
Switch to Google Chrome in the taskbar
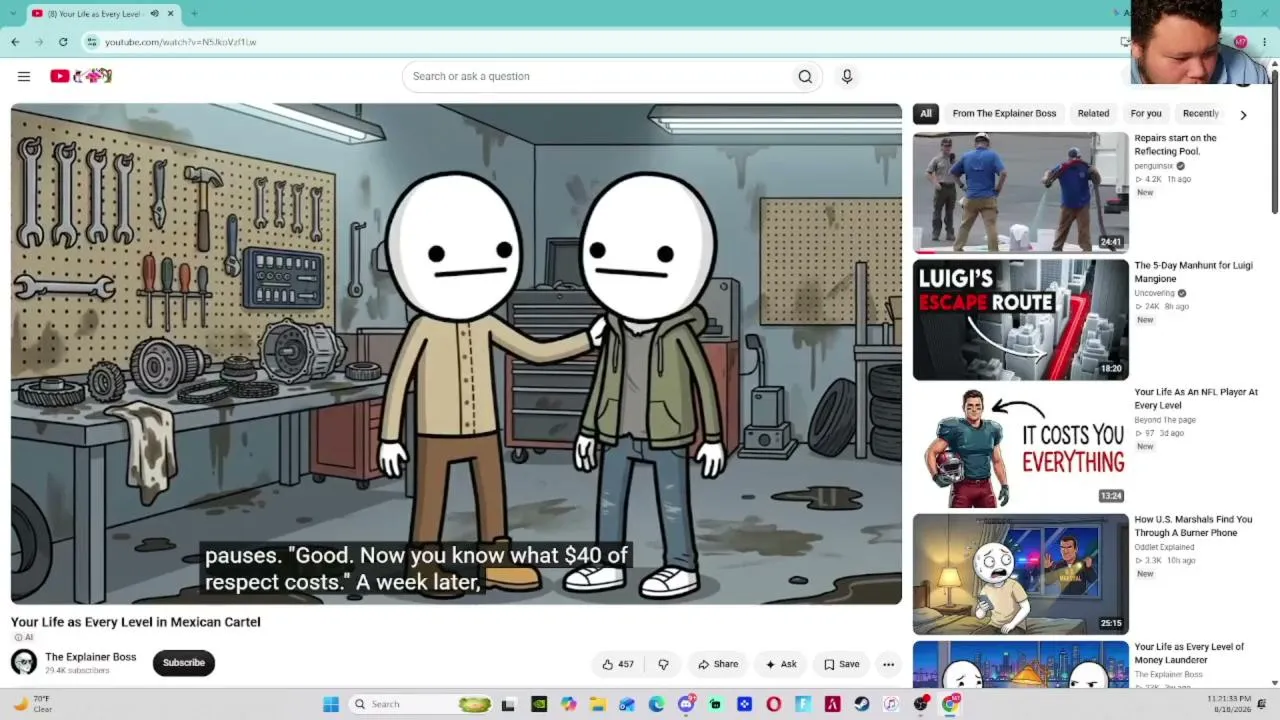point(950,704)
